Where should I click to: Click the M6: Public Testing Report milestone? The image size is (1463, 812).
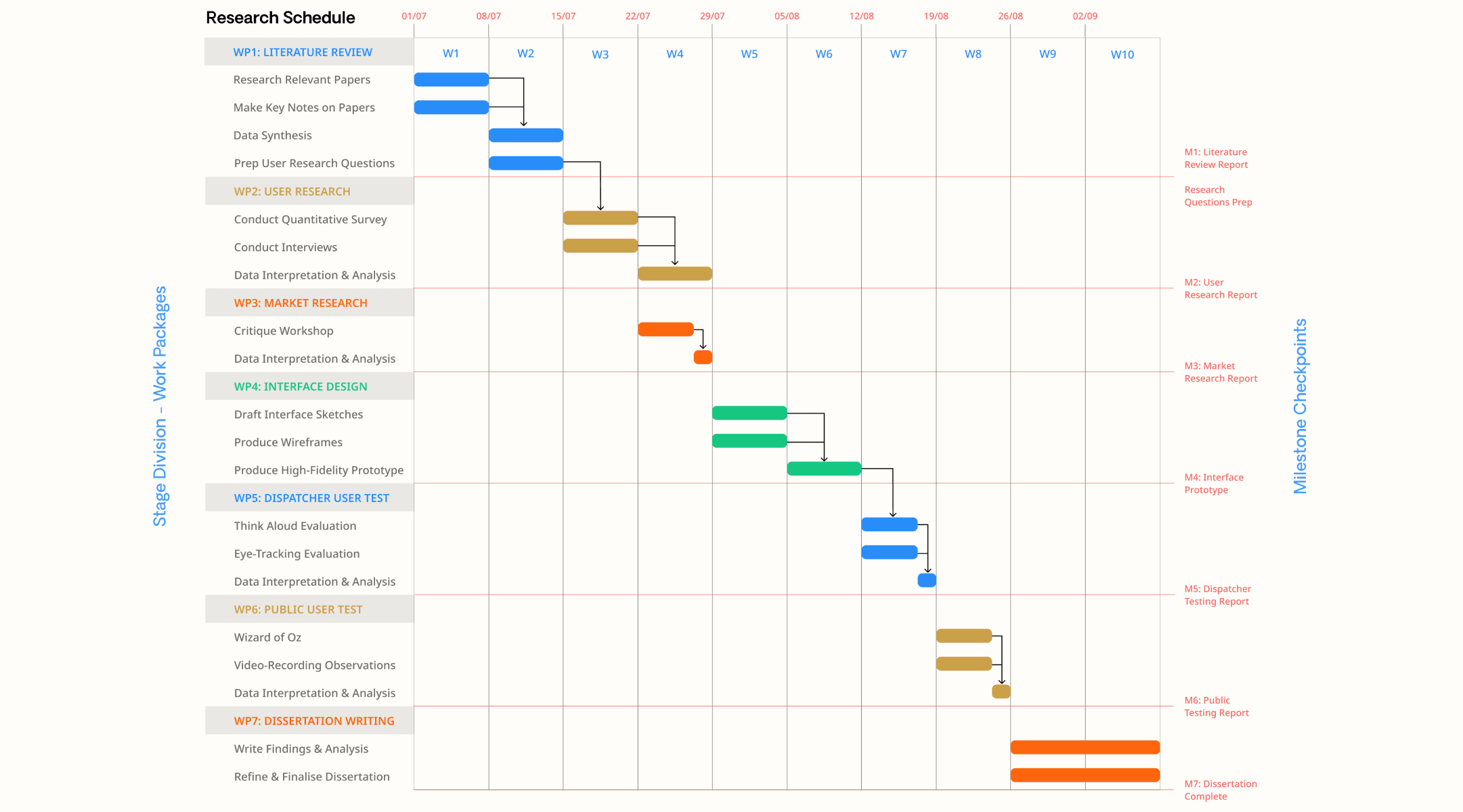pyautogui.click(x=1217, y=706)
